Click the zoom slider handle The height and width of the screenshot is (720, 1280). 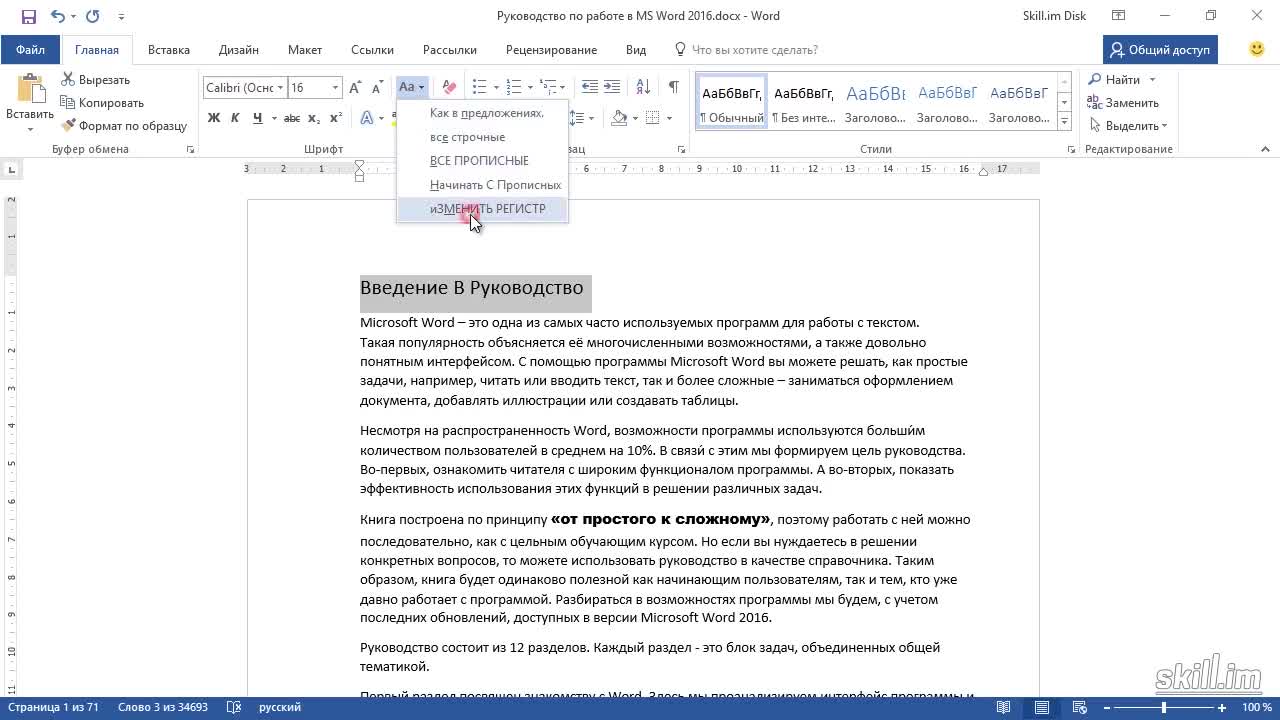pyautogui.click(x=1163, y=708)
